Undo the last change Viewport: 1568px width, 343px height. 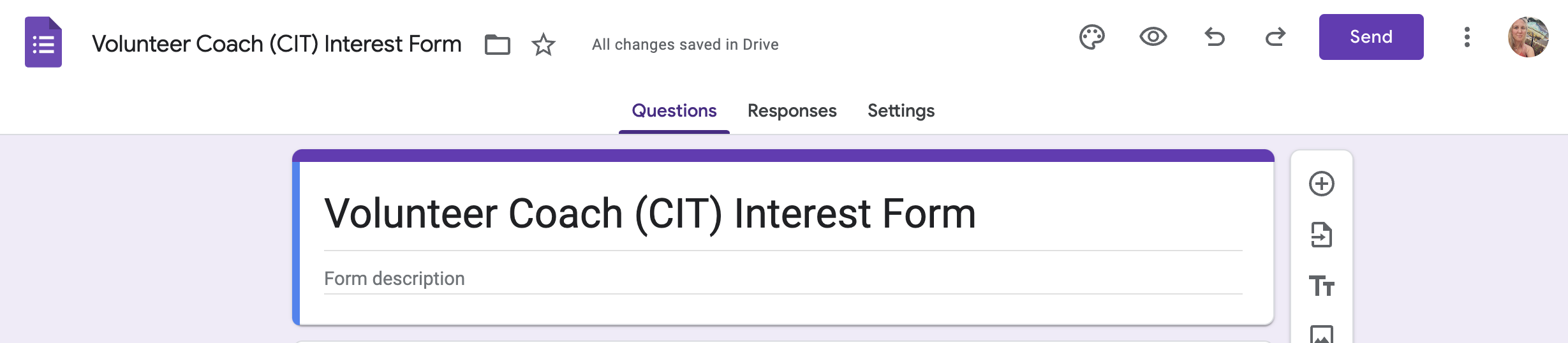(x=1215, y=37)
